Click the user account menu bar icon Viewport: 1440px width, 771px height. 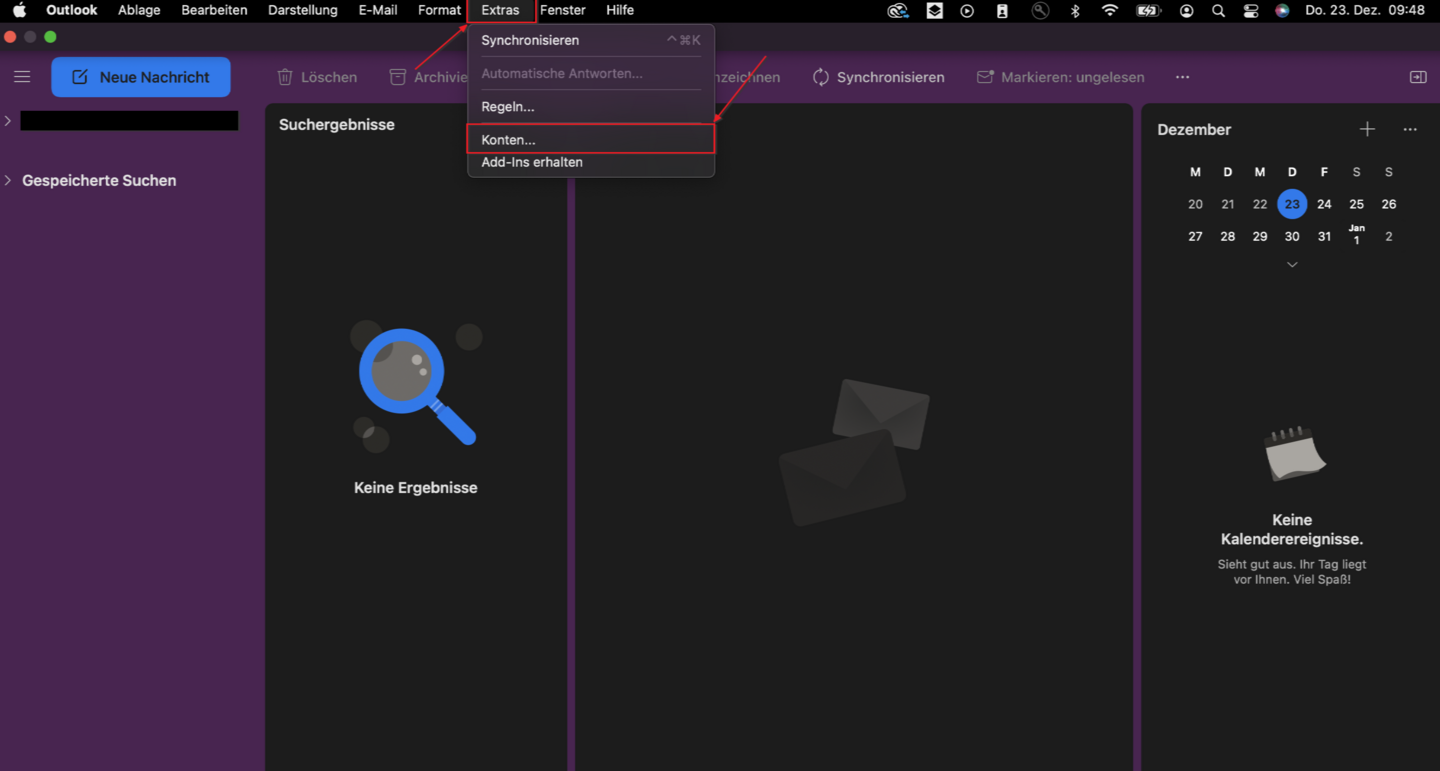1187,10
